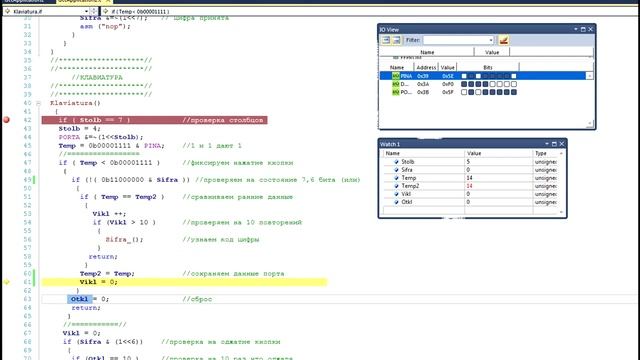Click the green I/O icon of the PINA register
Image resolution: width=640 pixels, height=360 pixels.
pyautogui.click(x=396, y=76)
